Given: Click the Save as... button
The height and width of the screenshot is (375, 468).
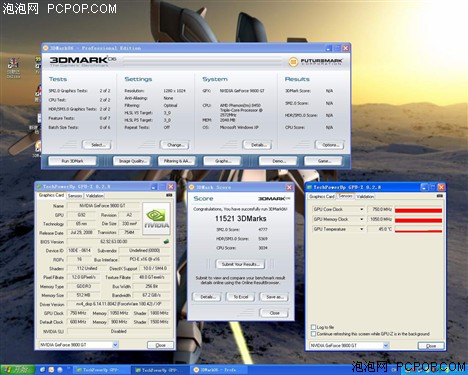Looking at the screenshot, I should pos(274,297).
